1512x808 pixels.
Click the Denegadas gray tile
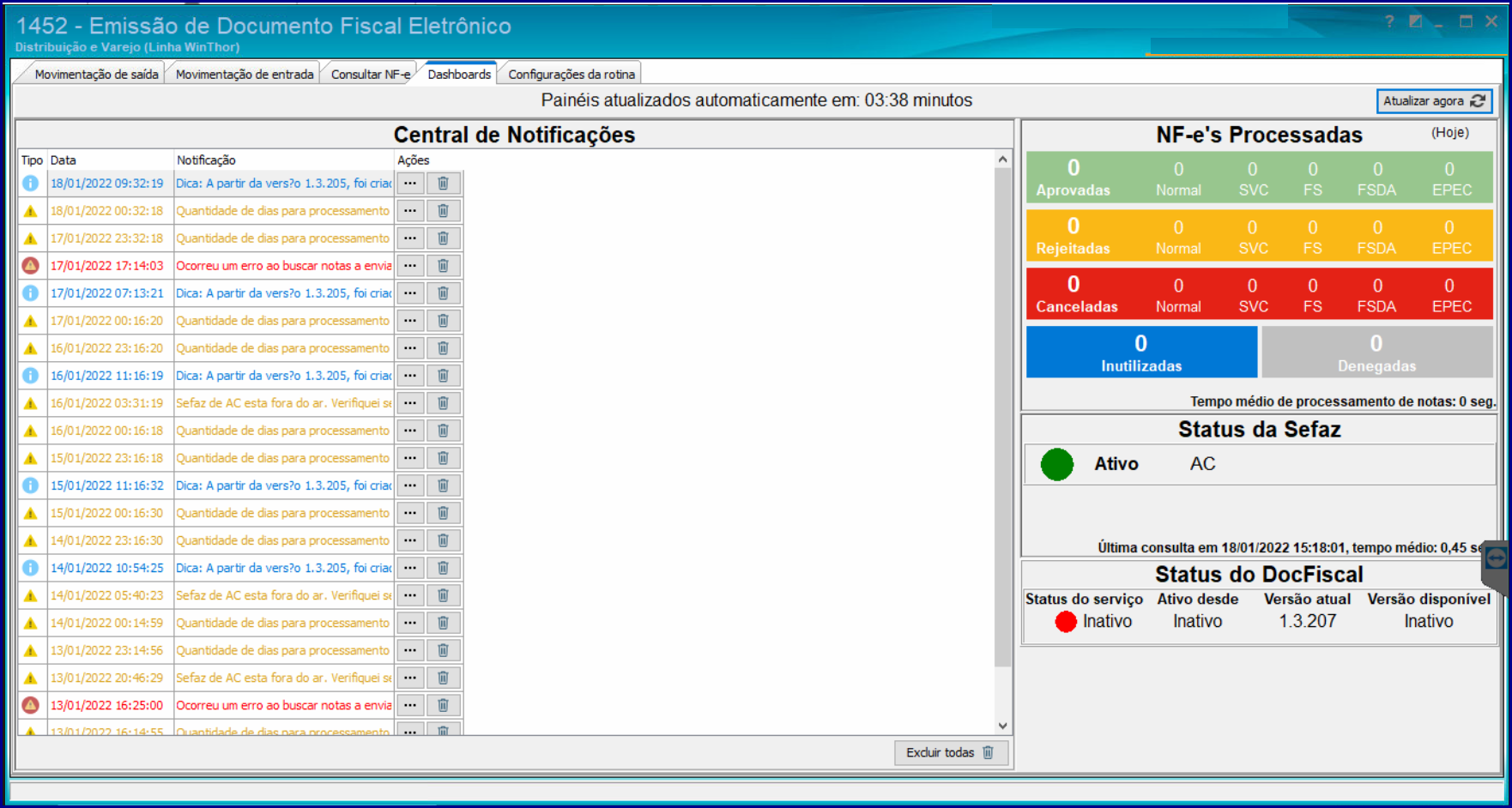click(x=1376, y=353)
